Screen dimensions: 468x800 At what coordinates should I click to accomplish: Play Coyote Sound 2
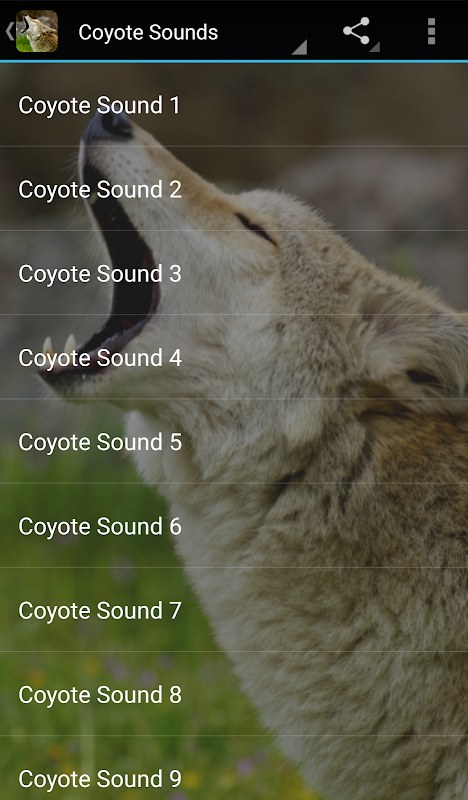pyautogui.click(x=234, y=189)
